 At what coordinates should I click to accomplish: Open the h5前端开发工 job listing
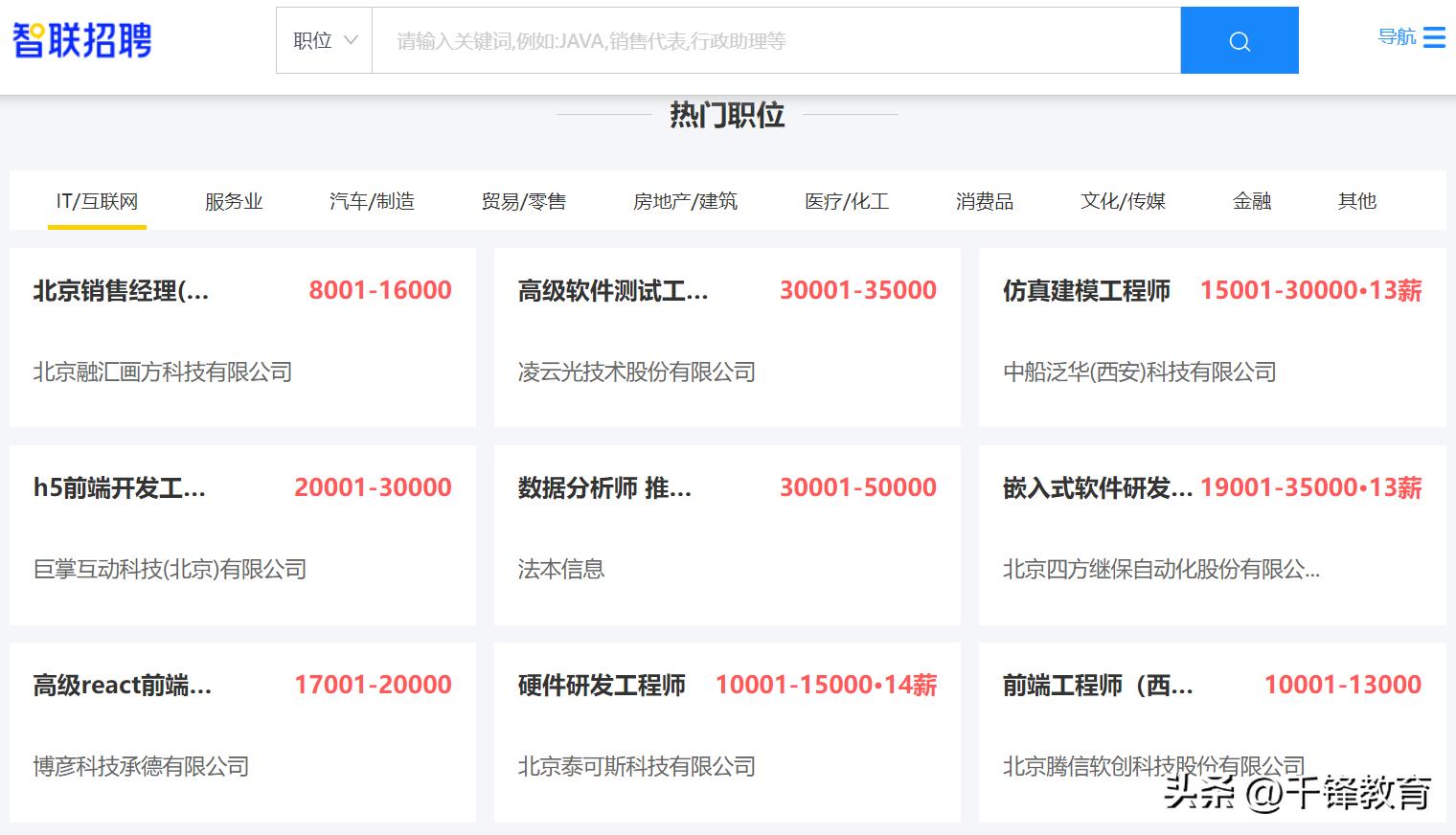(118, 488)
